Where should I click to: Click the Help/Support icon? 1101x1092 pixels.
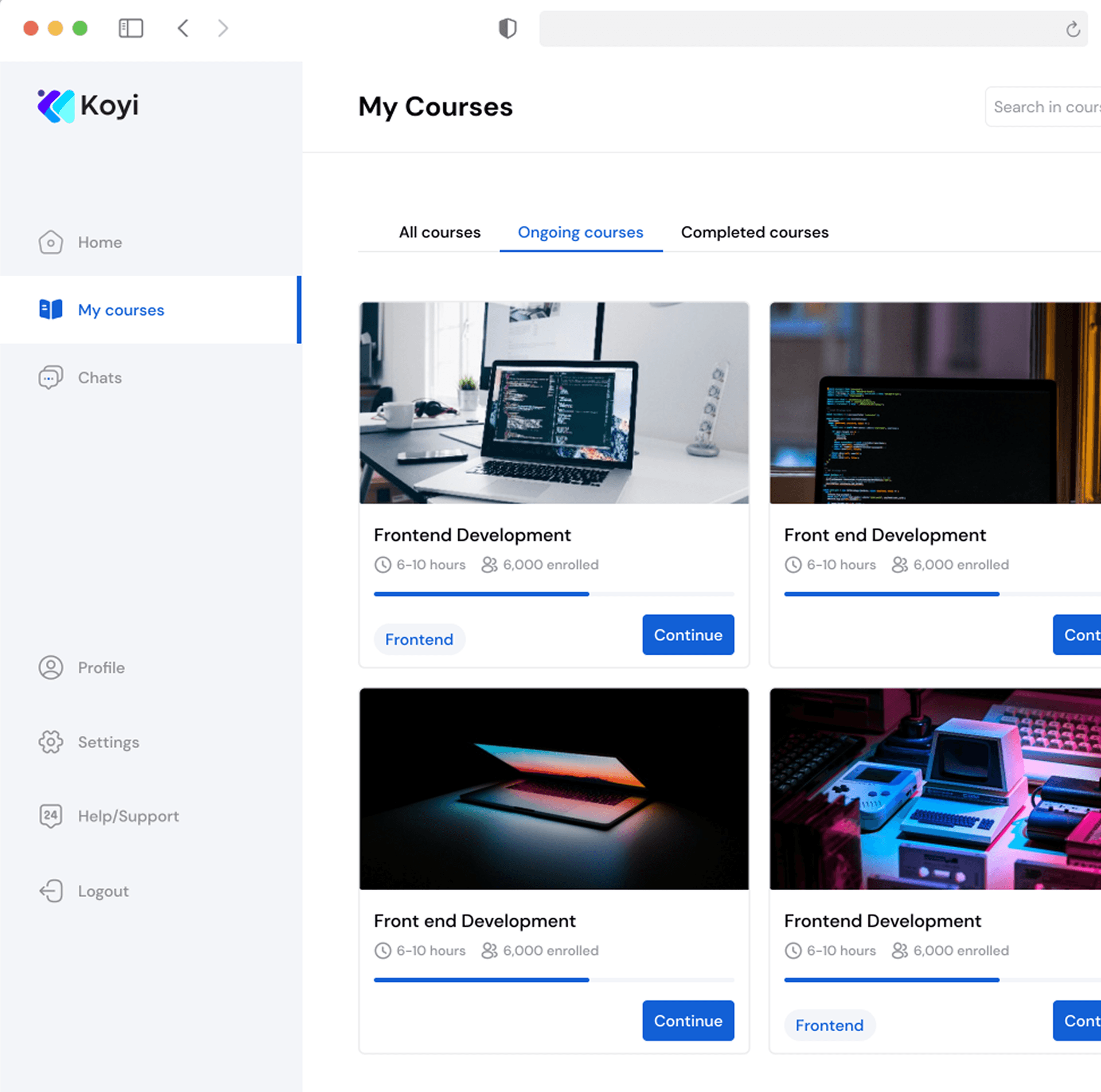coord(50,816)
